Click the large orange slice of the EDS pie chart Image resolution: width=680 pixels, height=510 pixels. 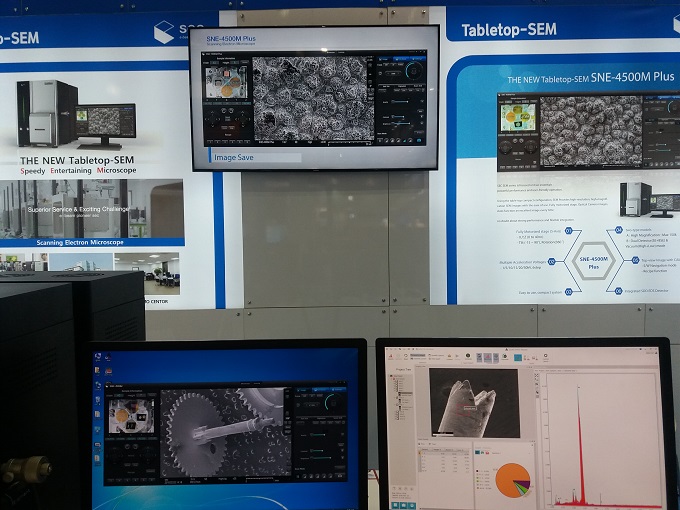508,480
